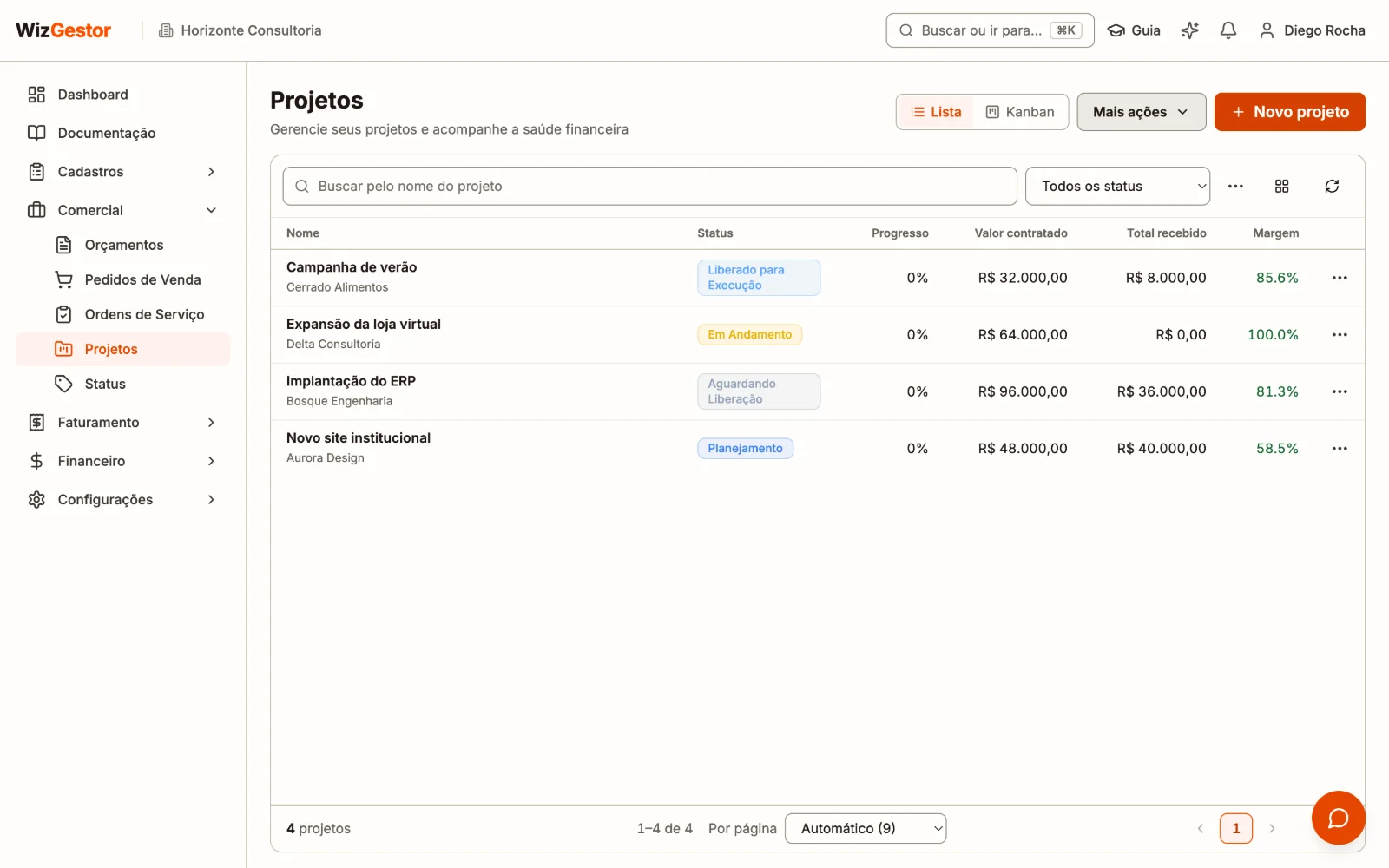Open the Guia help guide
The image size is (1389, 868).
1134,30
